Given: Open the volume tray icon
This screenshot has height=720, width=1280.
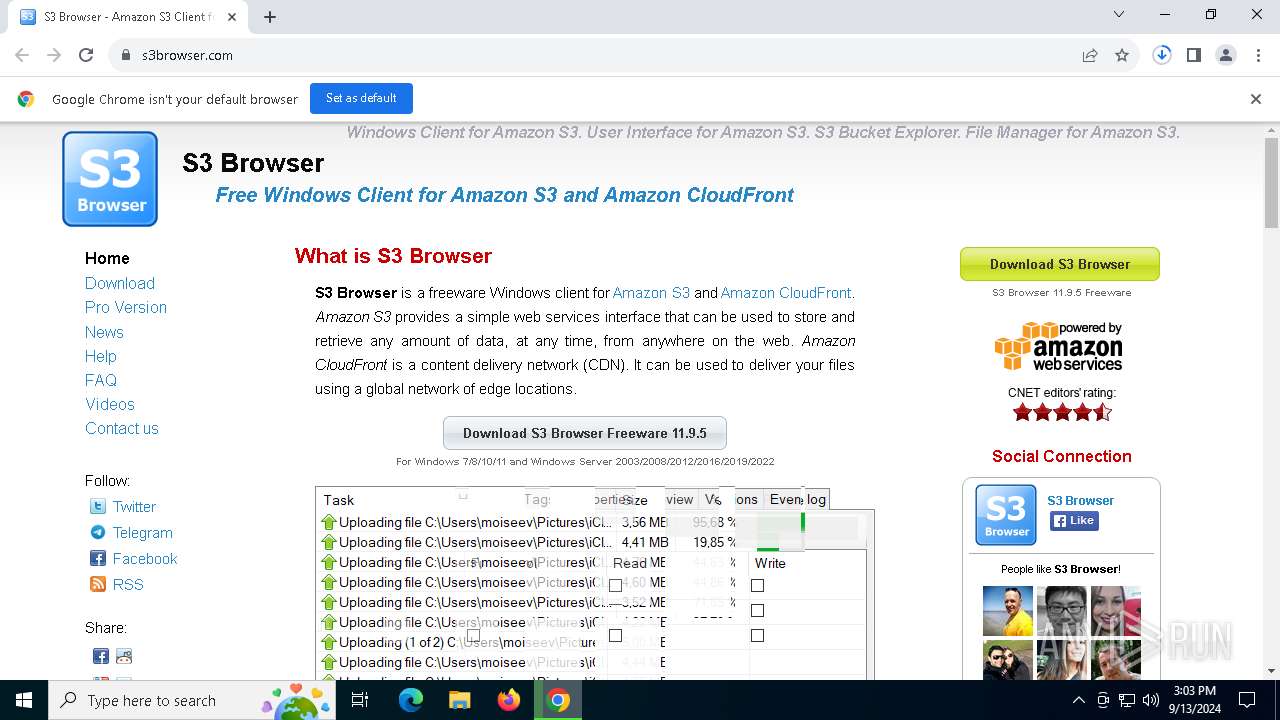Looking at the screenshot, I should click(x=1151, y=700).
